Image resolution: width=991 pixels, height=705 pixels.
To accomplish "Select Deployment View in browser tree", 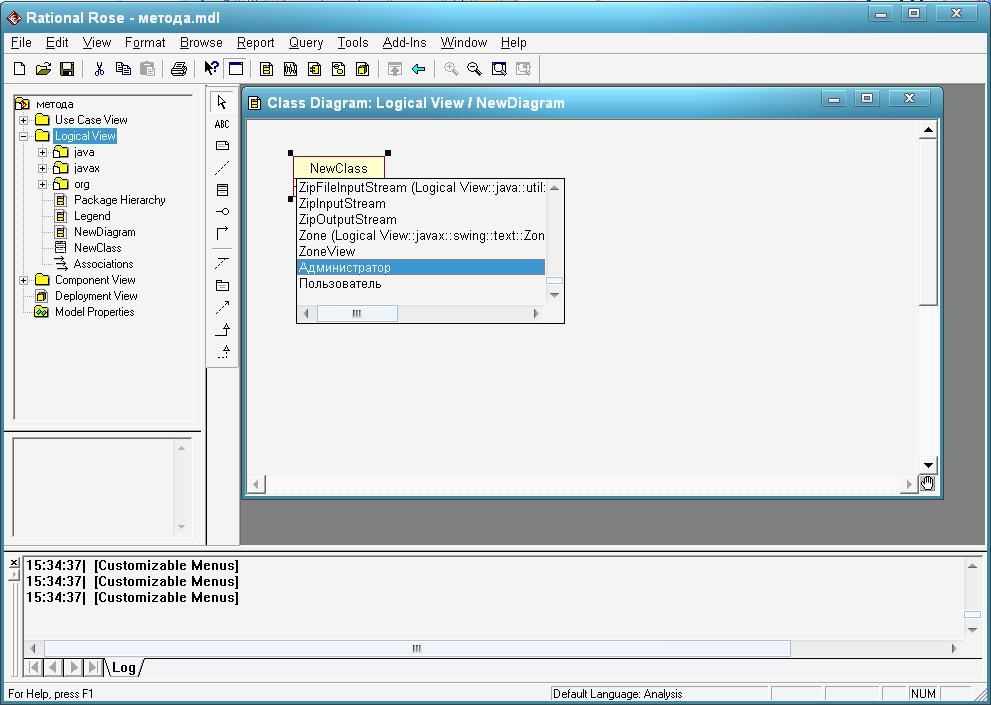I will pos(96,296).
